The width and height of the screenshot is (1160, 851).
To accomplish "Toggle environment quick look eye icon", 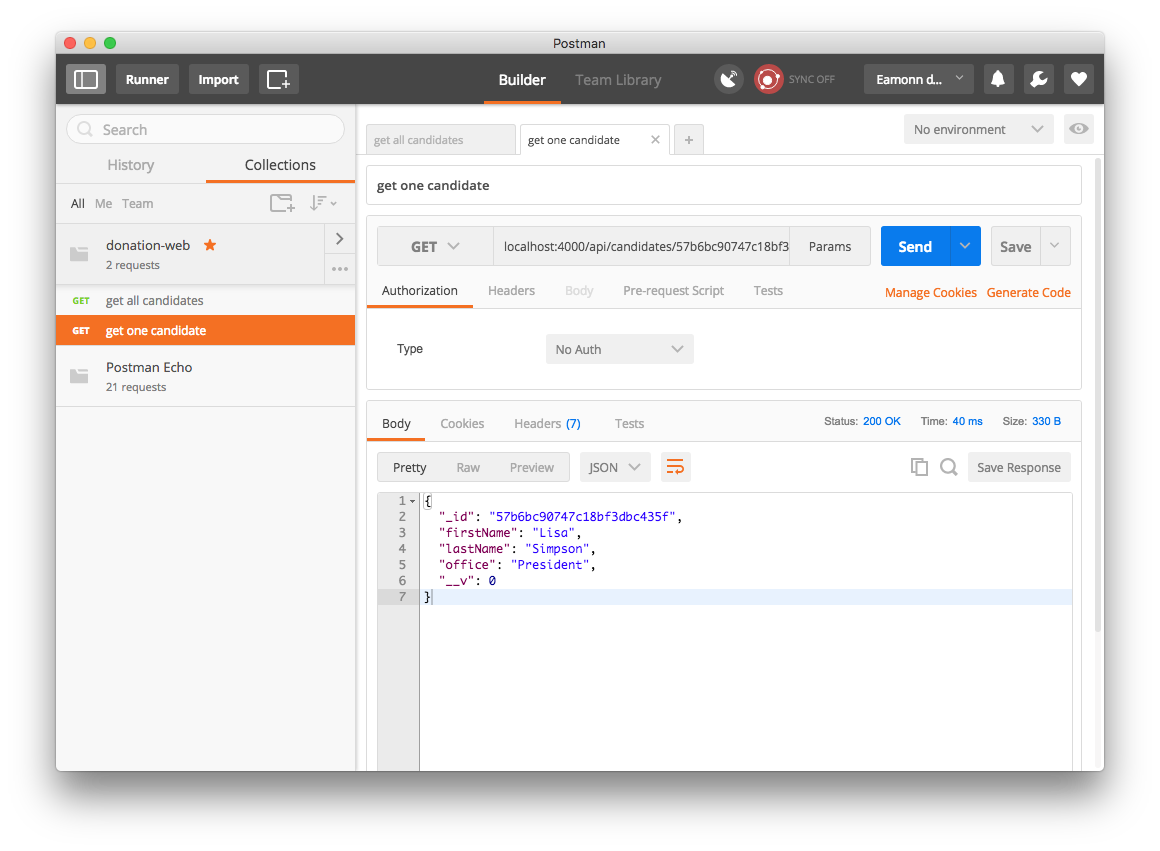I will tap(1078, 129).
